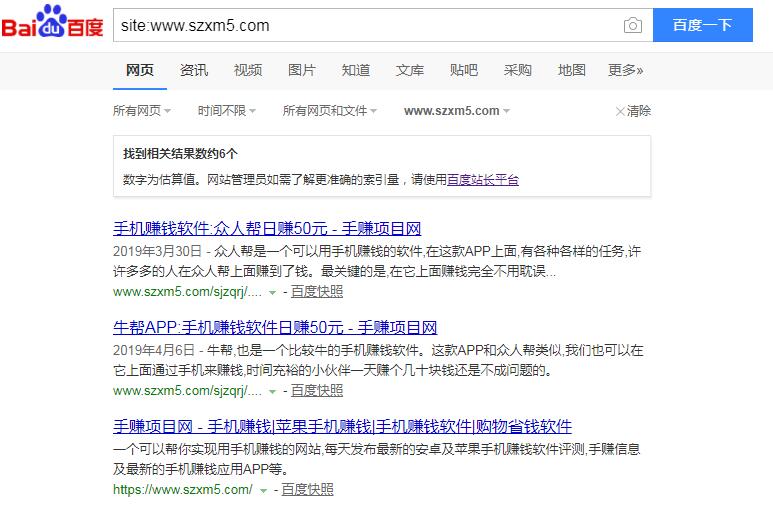Open the 地图 tab
773x513 pixels.
pyautogui.click(x=571, y=70)
